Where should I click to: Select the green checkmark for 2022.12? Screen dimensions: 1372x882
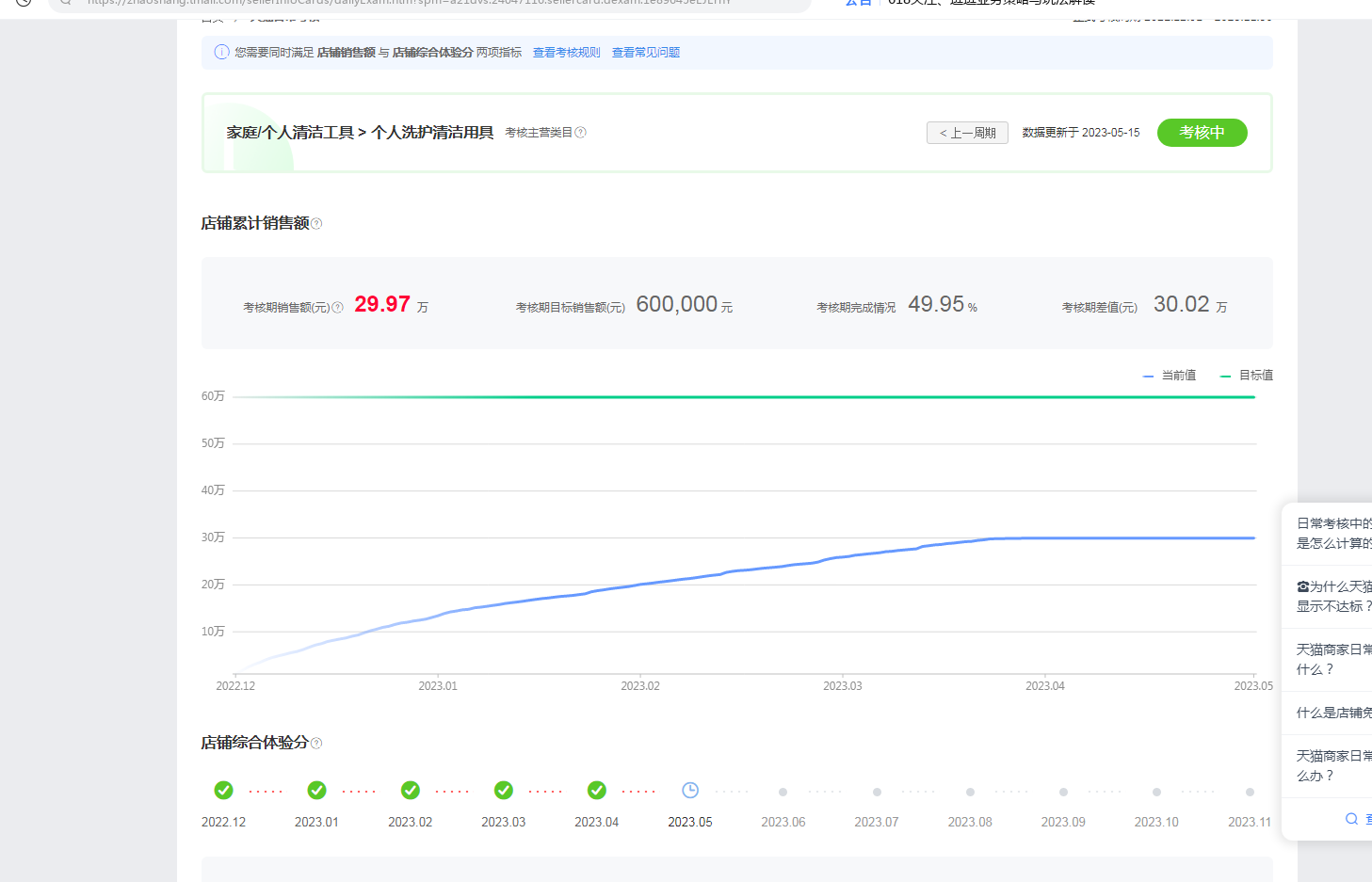click(x=223, y=790)
